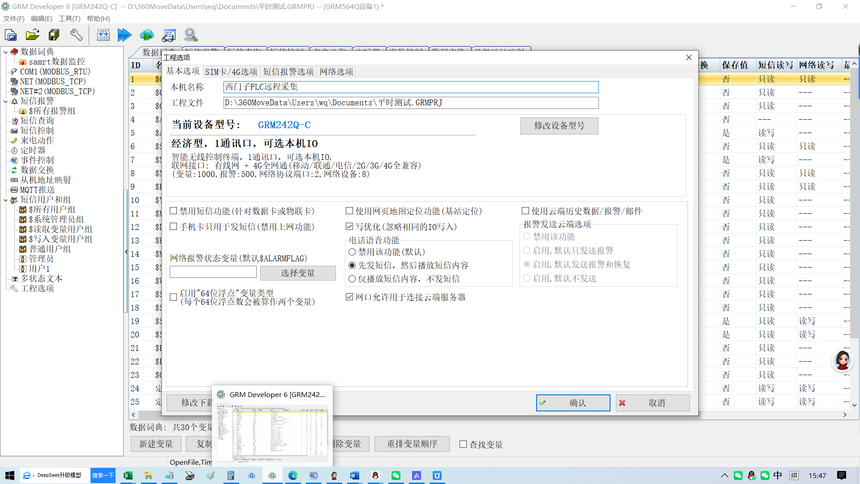Show hidden system tray icons
The height and width of the screenshot is (484, 860).
pyautogui.click(x=725, y=476)
